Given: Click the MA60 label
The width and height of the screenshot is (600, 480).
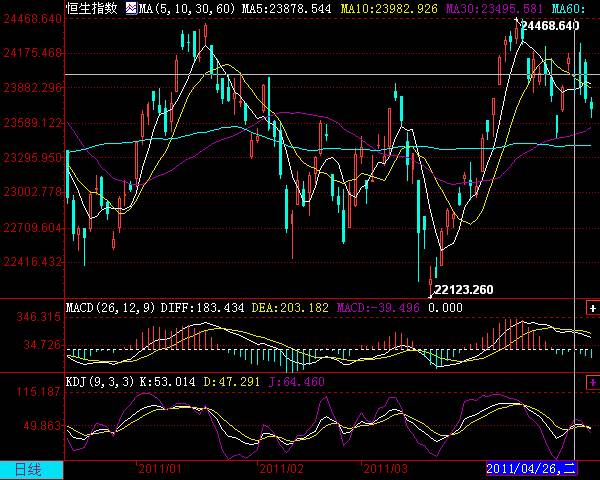Looking at the screenshot, I should point(569,8).
